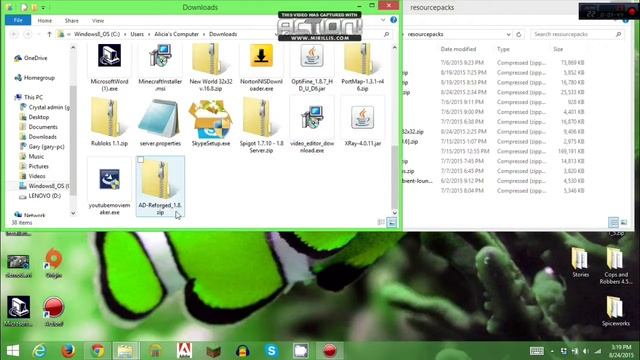
Task: Select NortonNISDownloader.exe file icon
Action: pos(261,56)
